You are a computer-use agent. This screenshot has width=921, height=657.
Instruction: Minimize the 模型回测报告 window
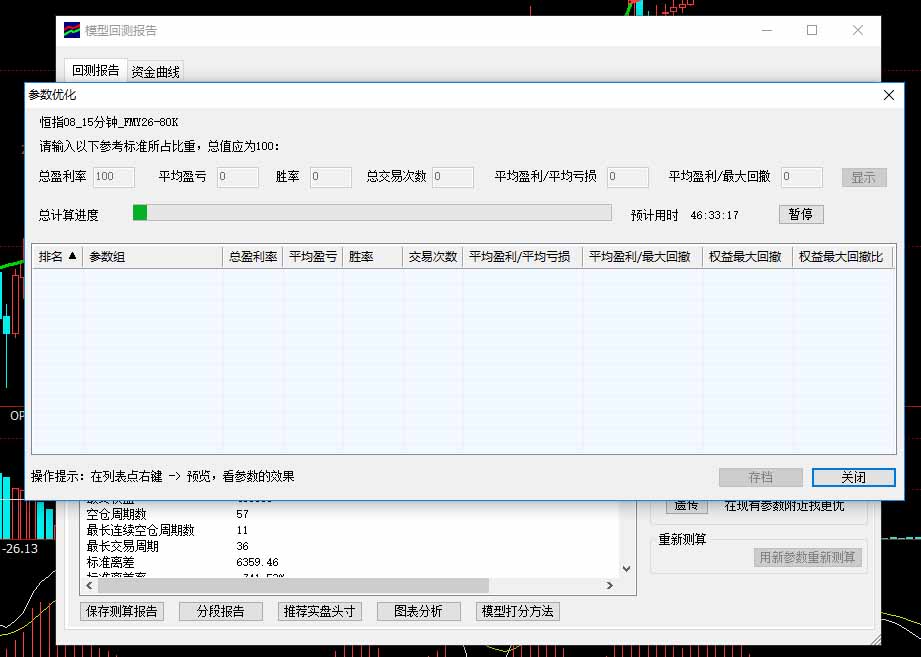[766, 30]
